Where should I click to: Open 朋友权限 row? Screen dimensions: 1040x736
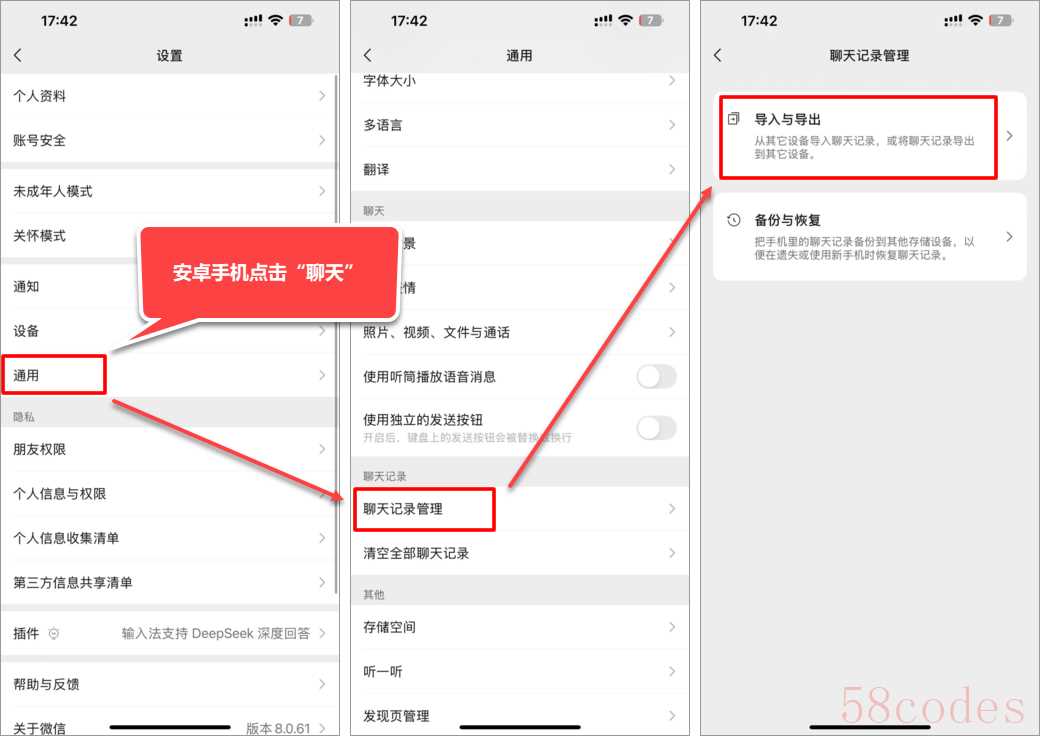click(x=169, y=449)
